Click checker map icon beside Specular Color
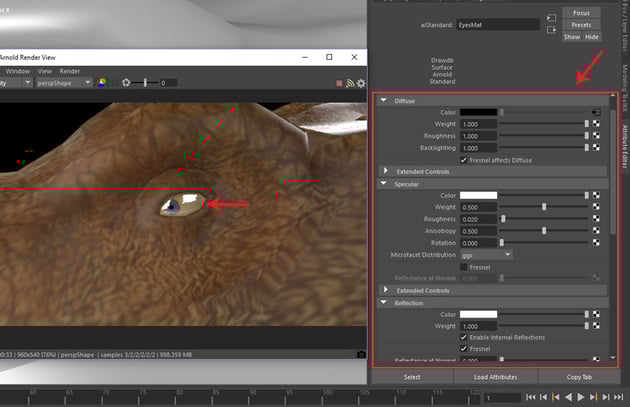Viewport: 630px width, 407px height. click(x=597, y=196)
